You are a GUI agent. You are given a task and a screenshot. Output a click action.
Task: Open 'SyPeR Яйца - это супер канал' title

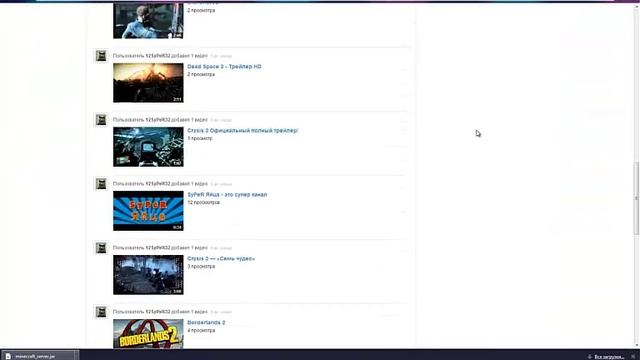(227, 195)
